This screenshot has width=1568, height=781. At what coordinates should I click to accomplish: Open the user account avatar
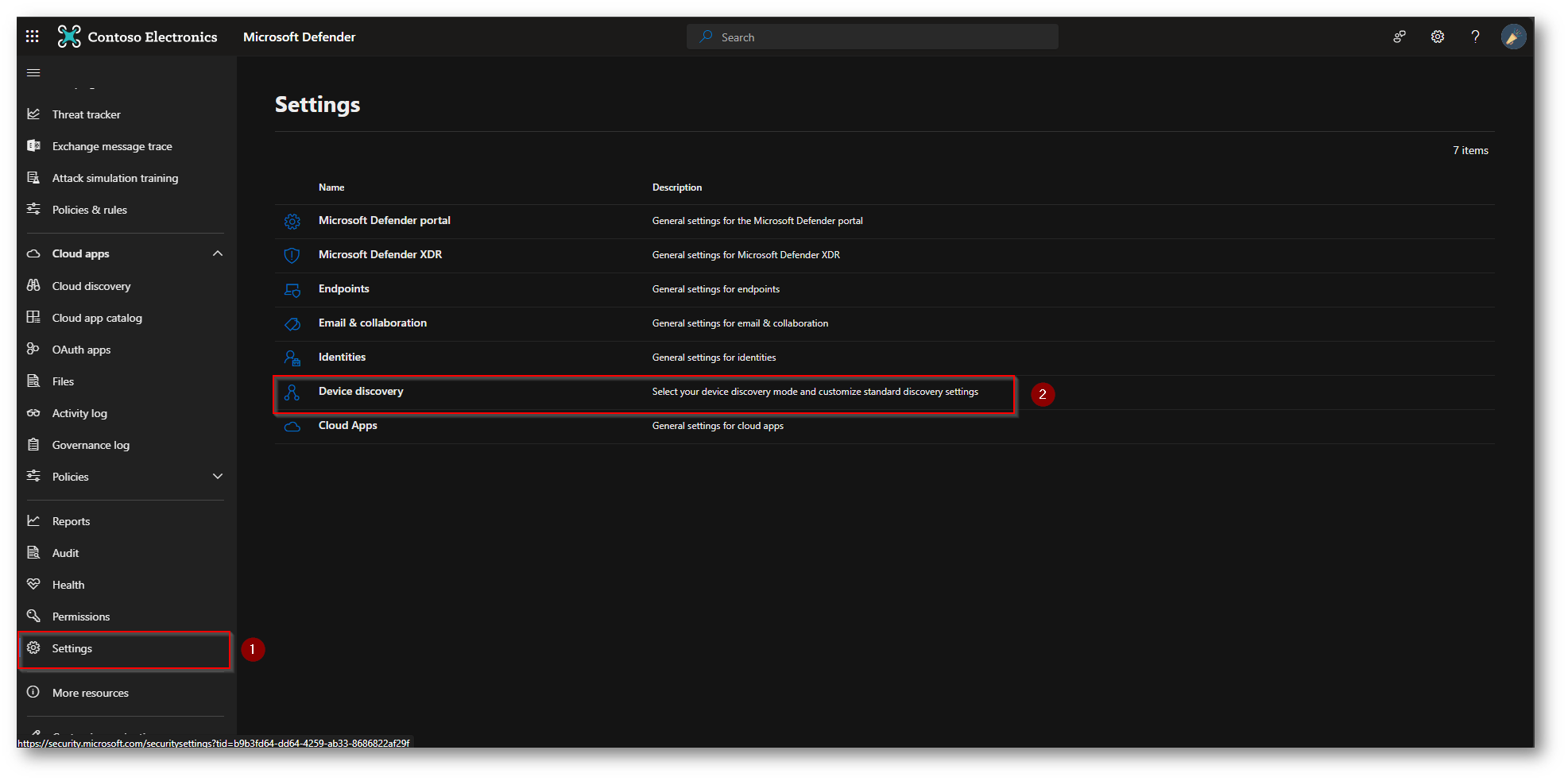click(x=1513, y=37)
